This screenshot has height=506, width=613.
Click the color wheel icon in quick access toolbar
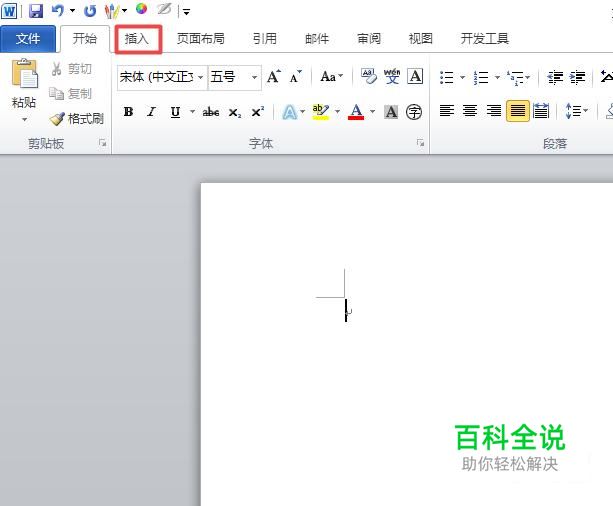pyautogui.click(x=142, y=9)
